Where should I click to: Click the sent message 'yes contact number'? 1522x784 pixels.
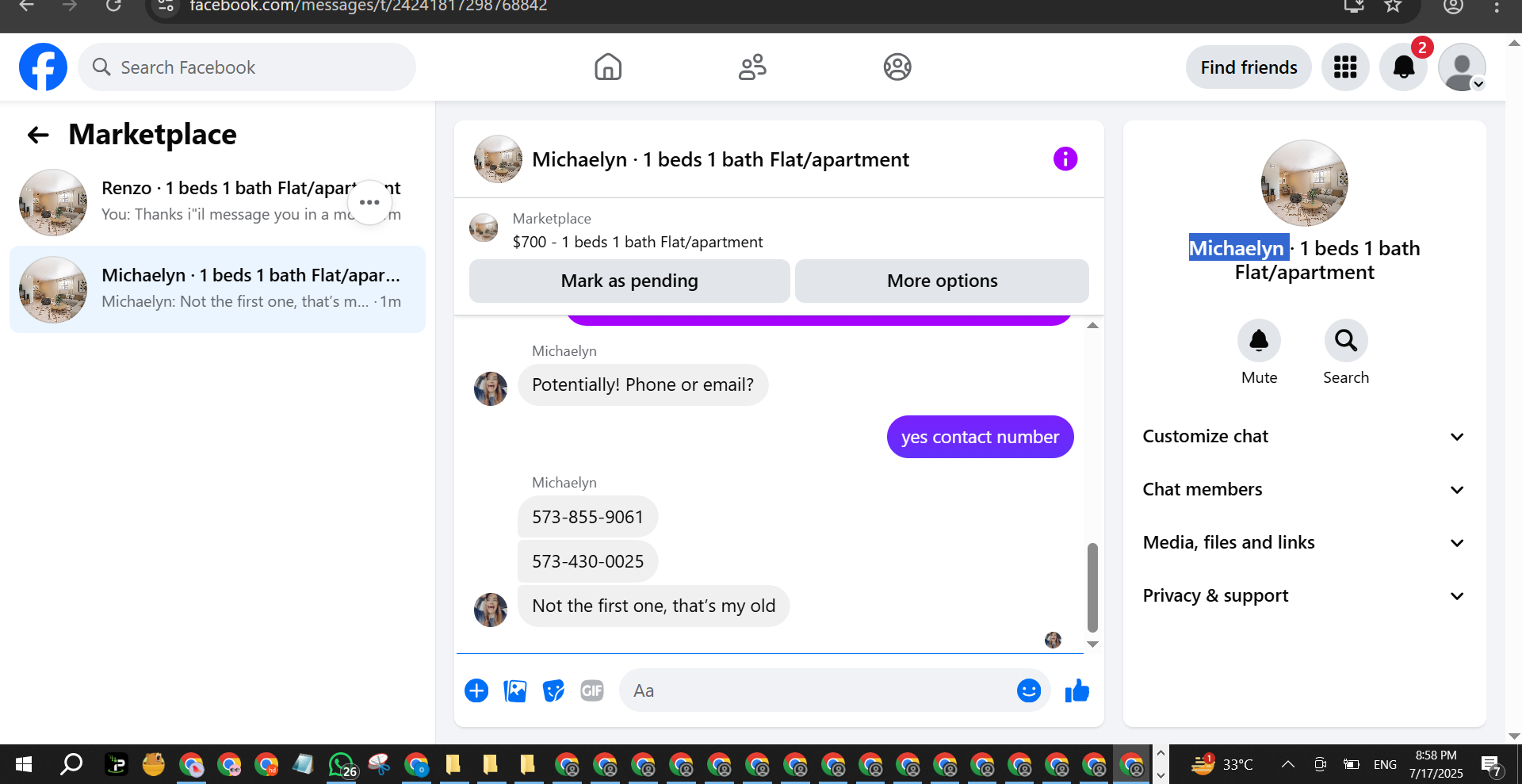click(980, 437)
